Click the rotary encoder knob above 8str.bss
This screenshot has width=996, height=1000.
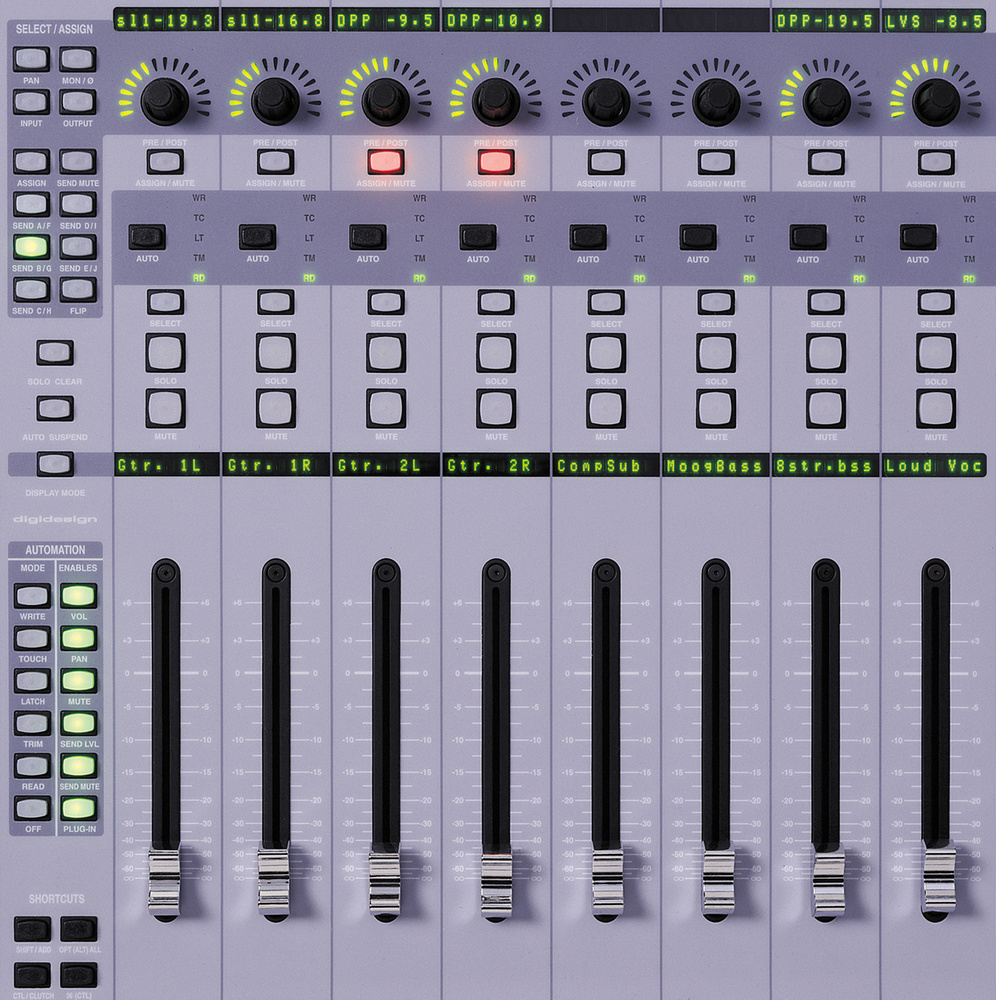(826, 101)
